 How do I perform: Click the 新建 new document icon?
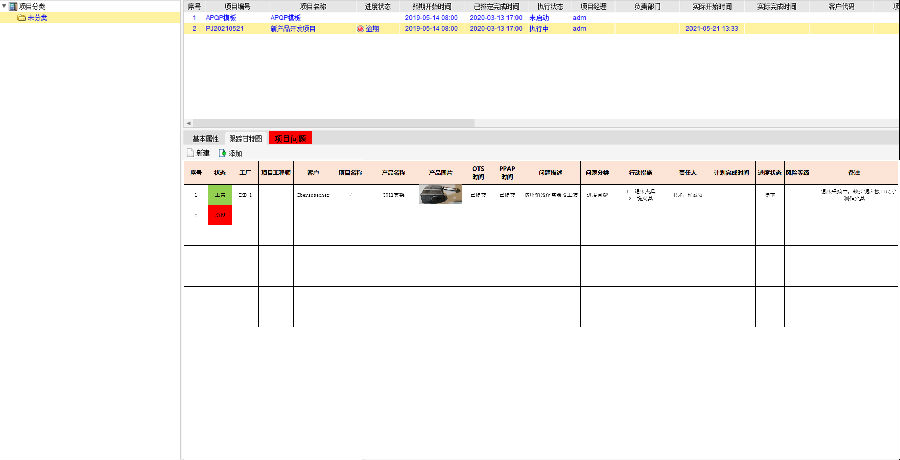point(190,153)
